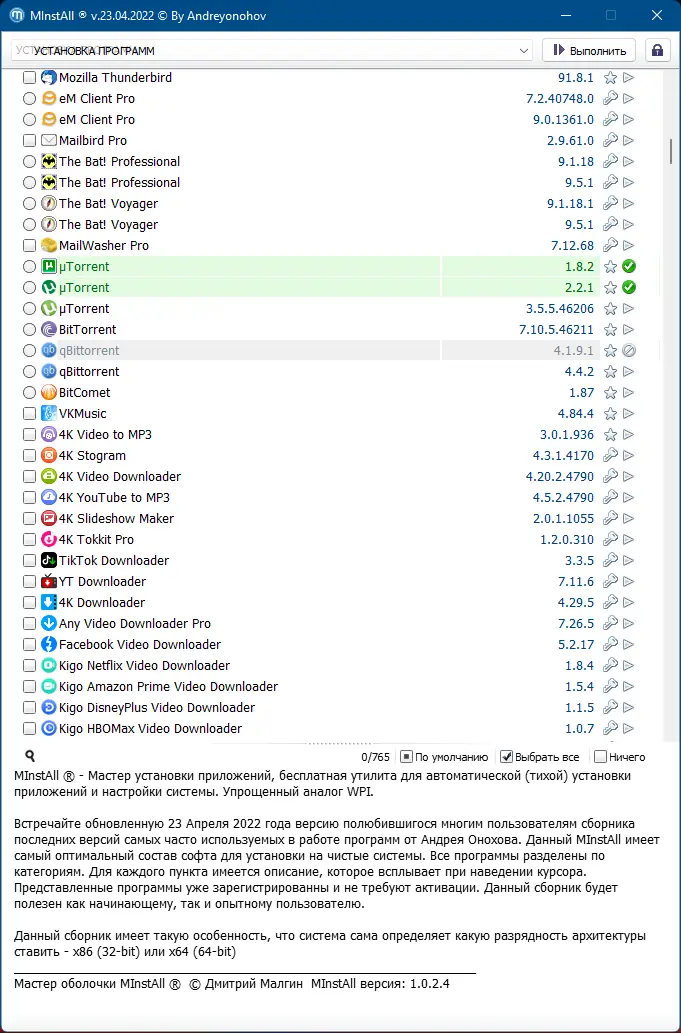Click the key icon for 4K Stogram
The image size is (681, 1033).
pyautogui.click(x=610, y=456)
